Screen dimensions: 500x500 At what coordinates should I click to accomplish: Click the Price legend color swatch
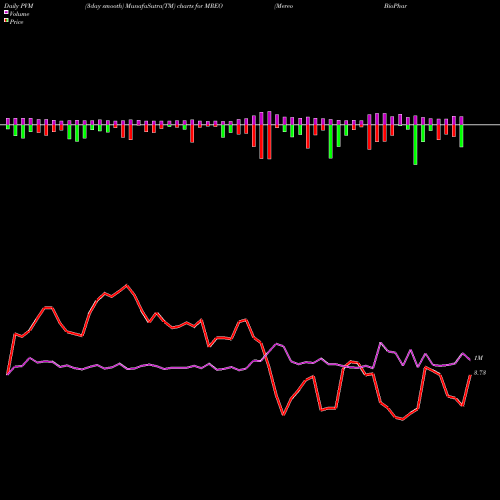click(6, 21)
